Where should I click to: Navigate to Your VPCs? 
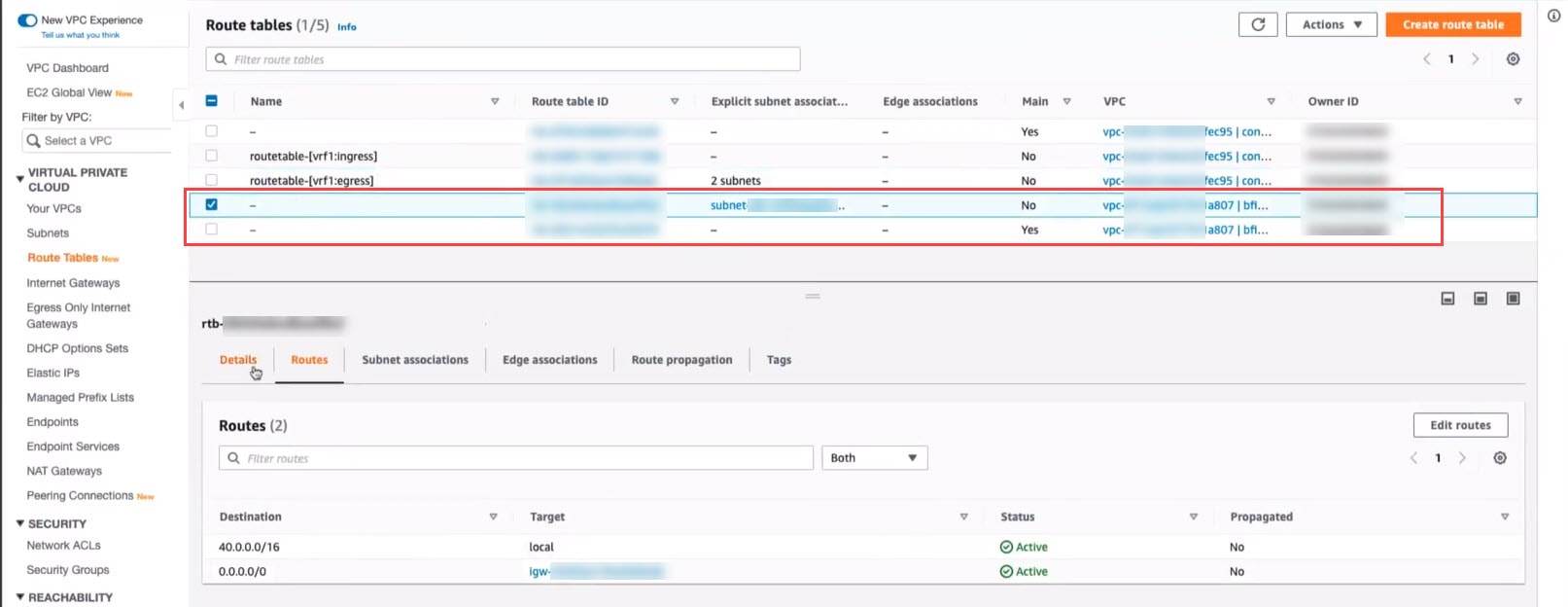[54, 208]
